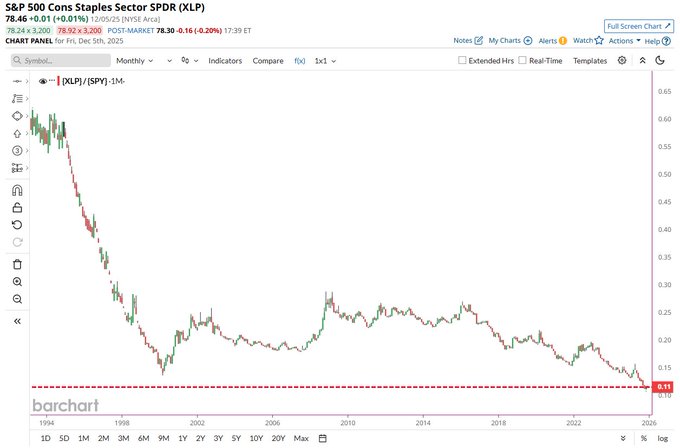Open the Compare menu
680x448 pixels.
tap(268, 61)
